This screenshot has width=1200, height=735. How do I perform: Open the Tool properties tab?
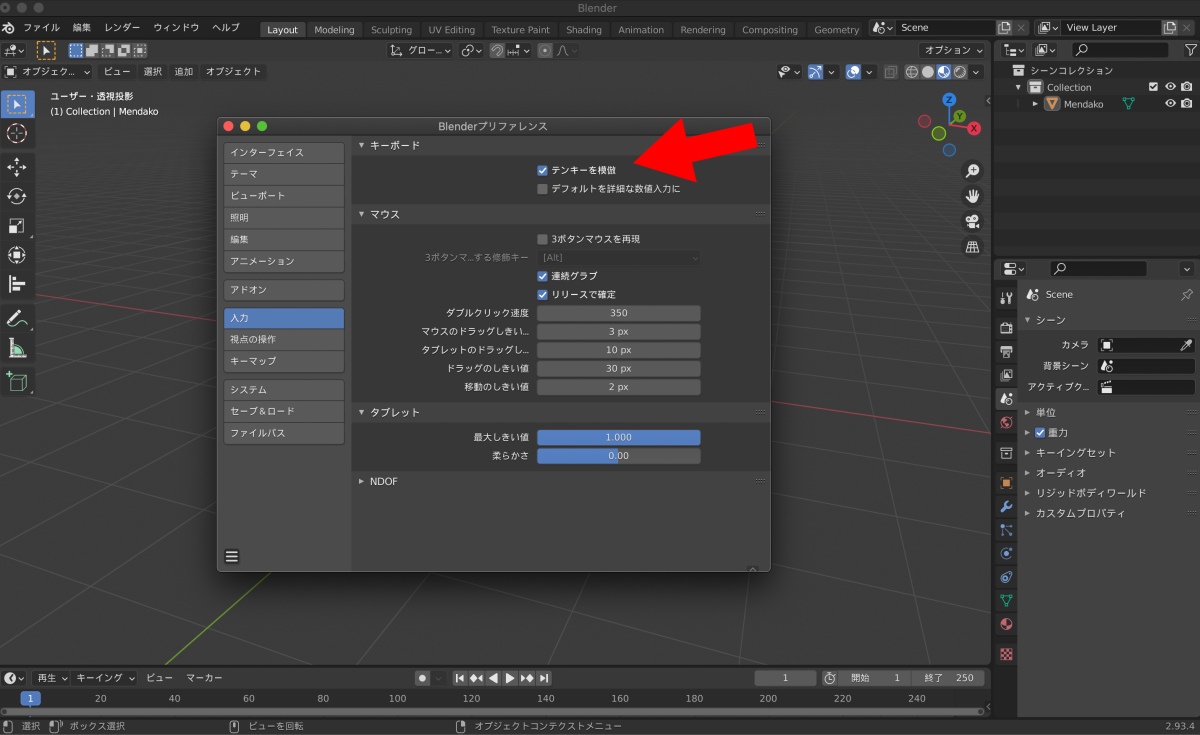click(x=1006, y=298)
